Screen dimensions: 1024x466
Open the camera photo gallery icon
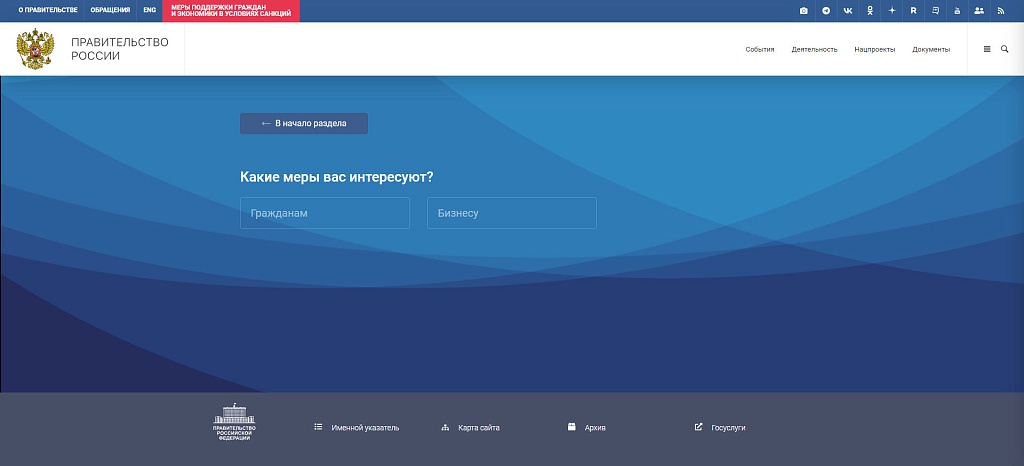[804, 11]
